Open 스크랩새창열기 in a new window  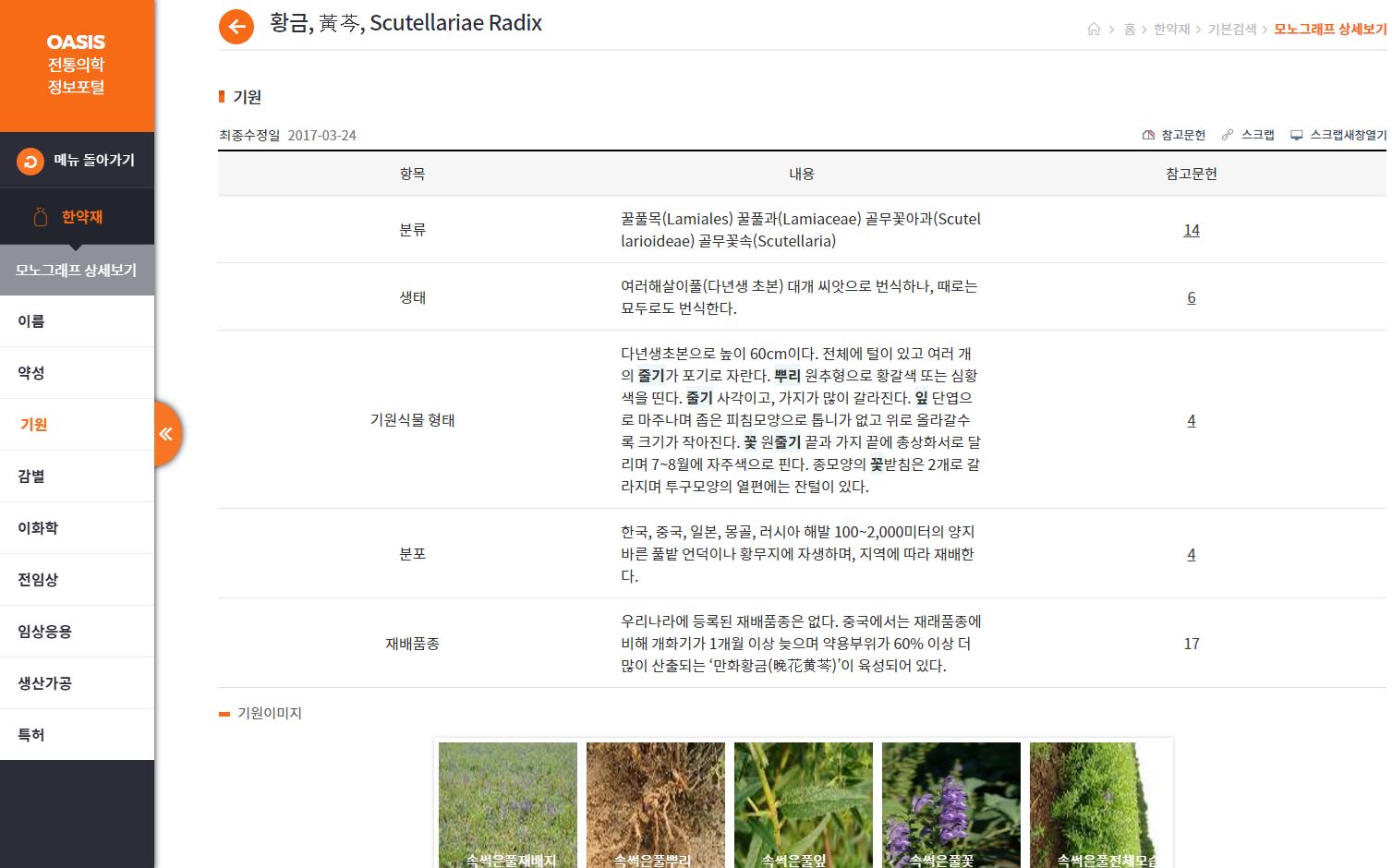1338,135
